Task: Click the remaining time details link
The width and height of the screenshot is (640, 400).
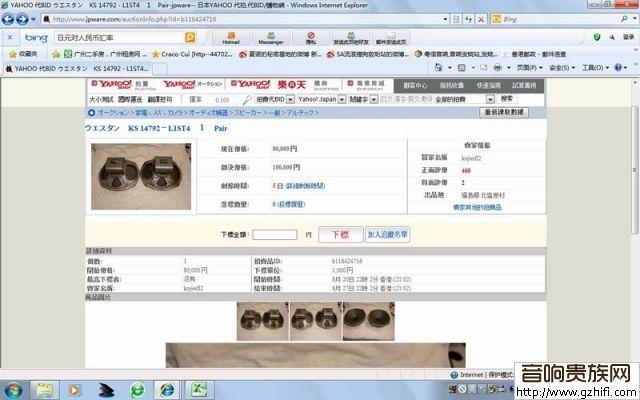Action: 305,186
